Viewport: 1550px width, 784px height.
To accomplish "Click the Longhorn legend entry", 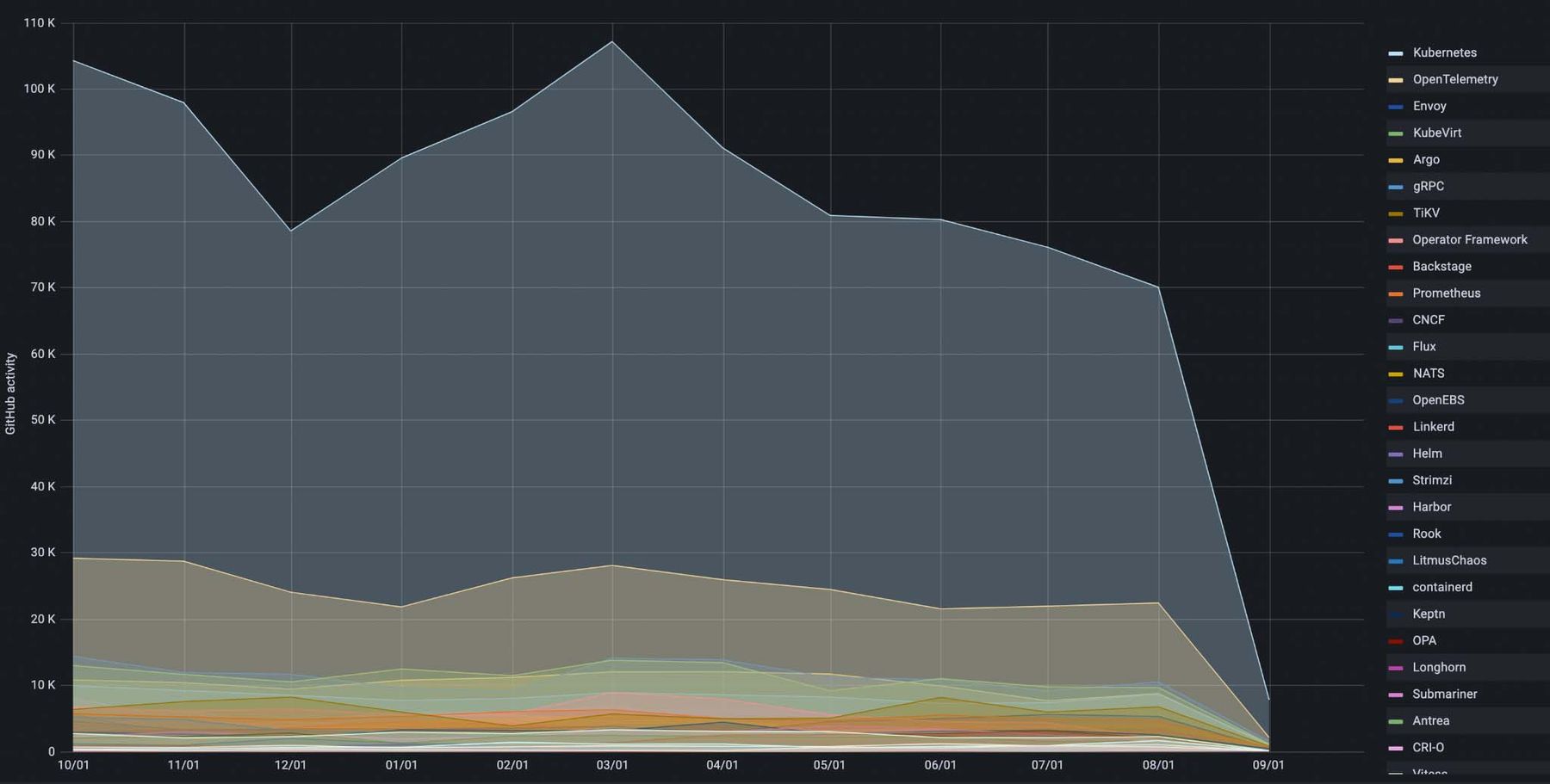I will pyautogui.click(x=1438, y=667).
